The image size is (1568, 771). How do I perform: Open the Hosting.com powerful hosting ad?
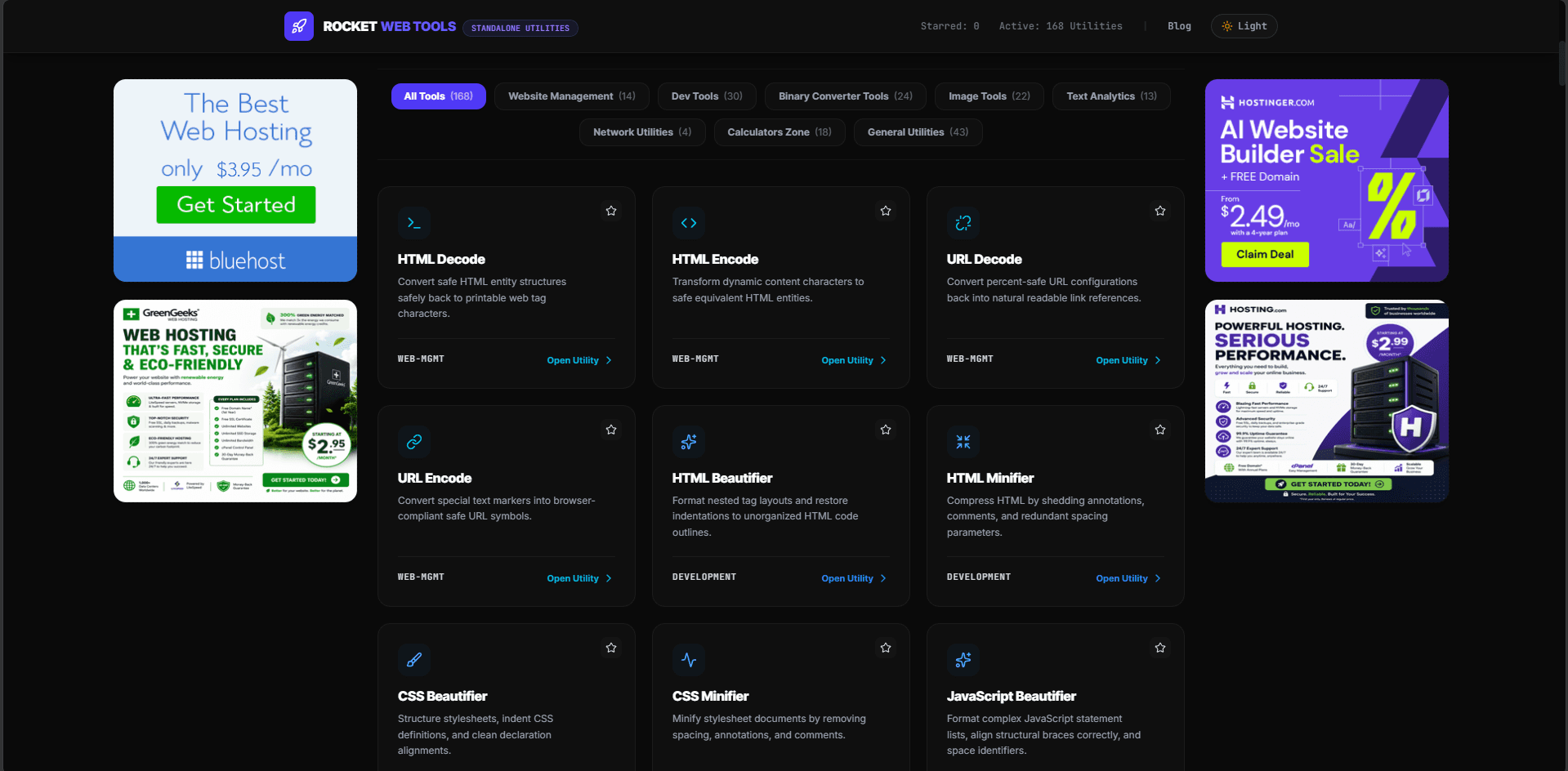pyautogui.click(x=1327, y=401)
